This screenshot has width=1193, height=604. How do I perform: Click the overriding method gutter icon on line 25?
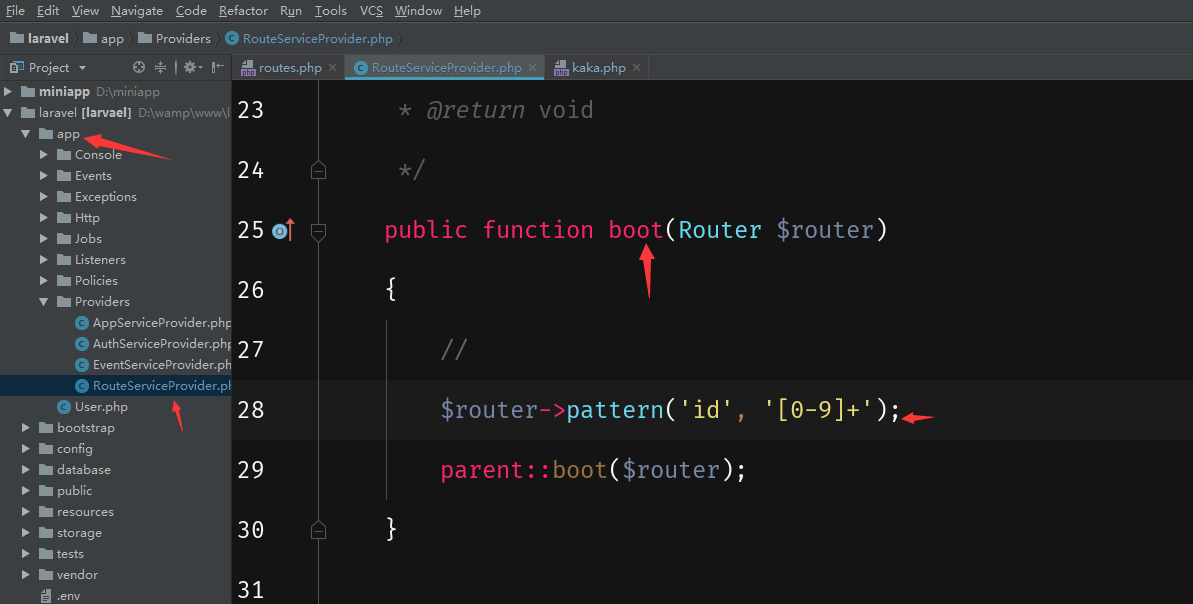(x=283, y=230)
